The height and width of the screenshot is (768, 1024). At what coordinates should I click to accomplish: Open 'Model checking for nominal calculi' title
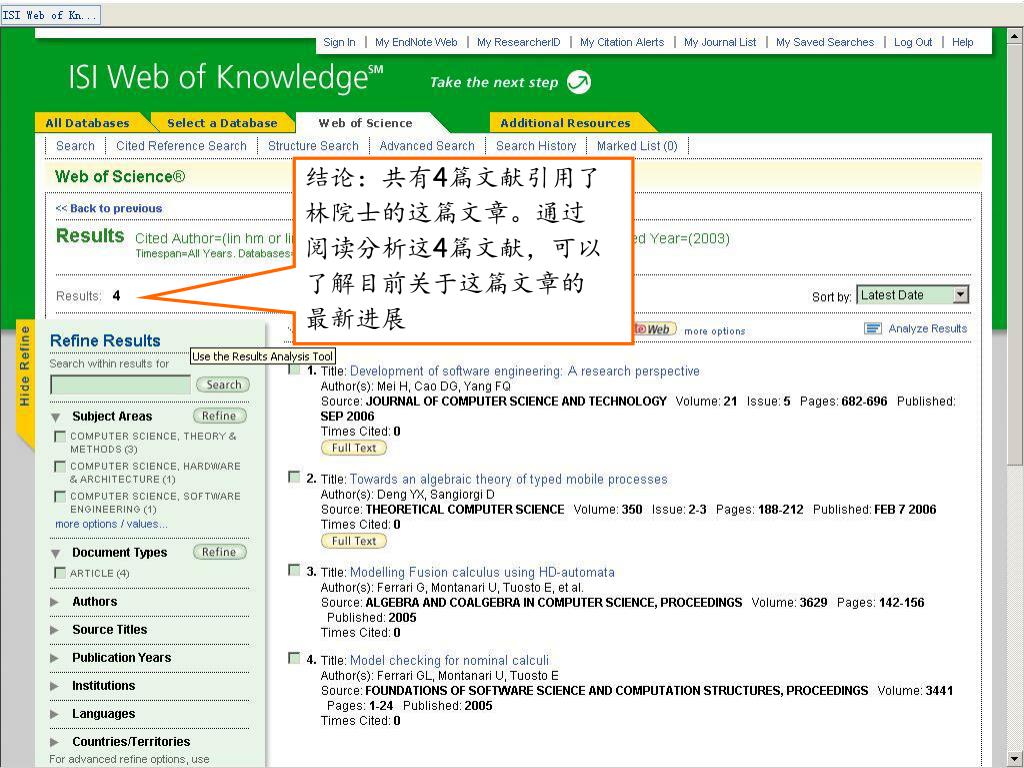click(449, 660)
